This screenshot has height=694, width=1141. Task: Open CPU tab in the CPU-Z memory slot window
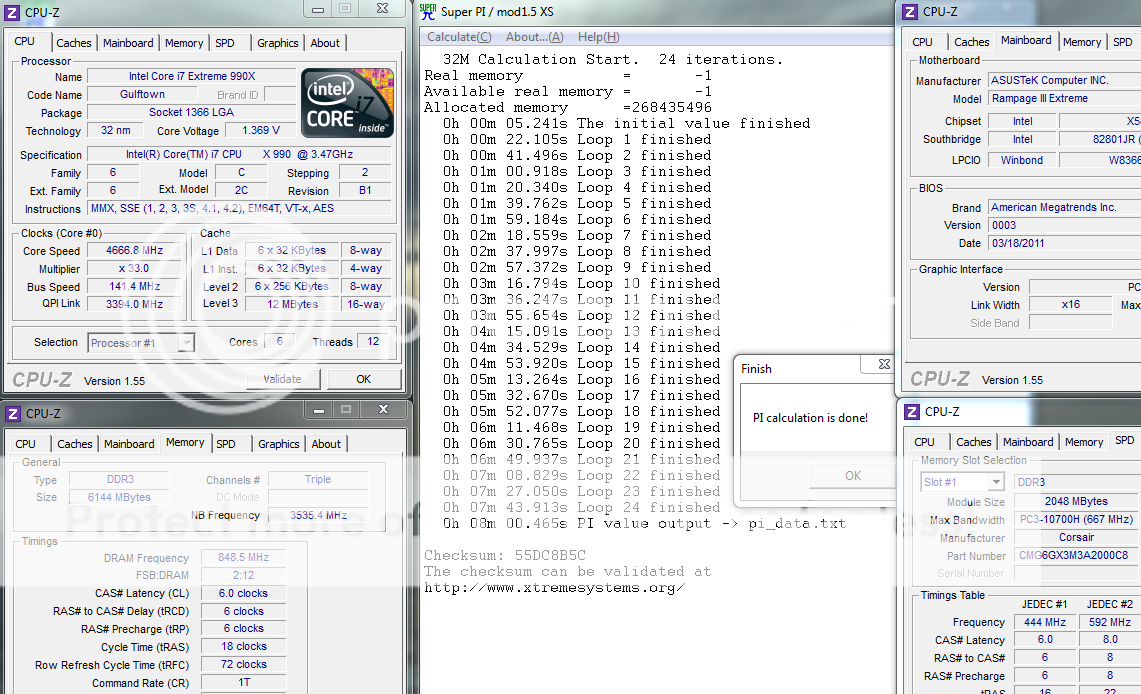pos(925,442)
